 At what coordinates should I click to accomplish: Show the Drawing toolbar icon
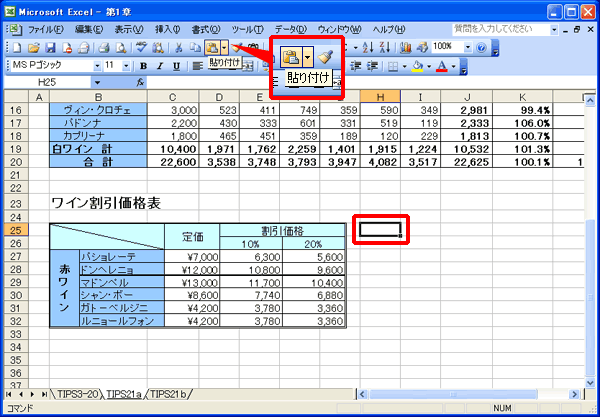pos(422,47)
